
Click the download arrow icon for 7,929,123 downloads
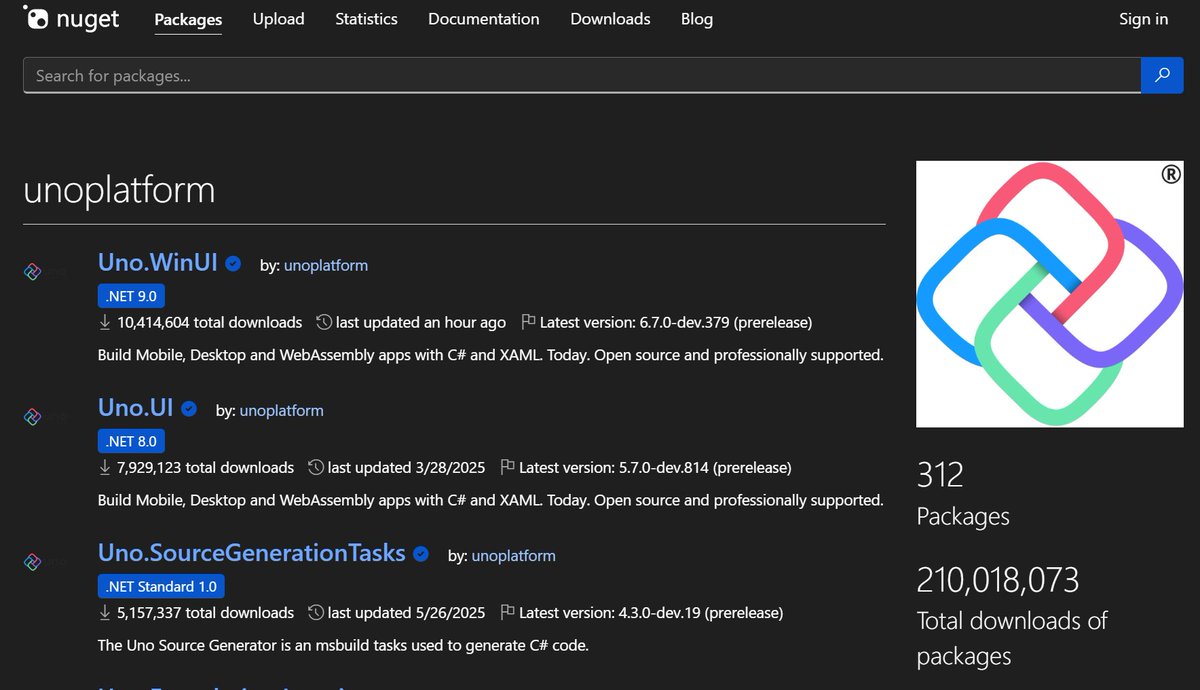coord(105,467)
